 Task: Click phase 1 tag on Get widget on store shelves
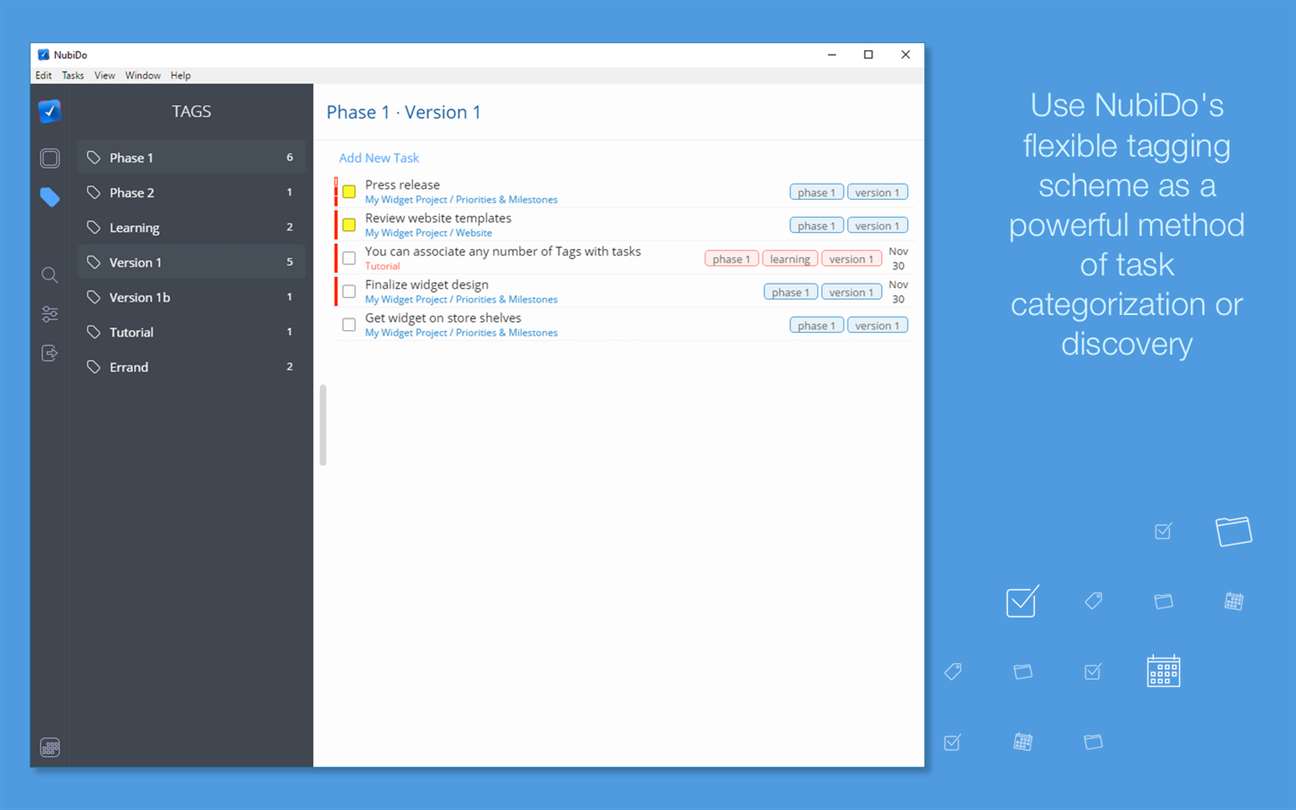[x=817, y=325]
